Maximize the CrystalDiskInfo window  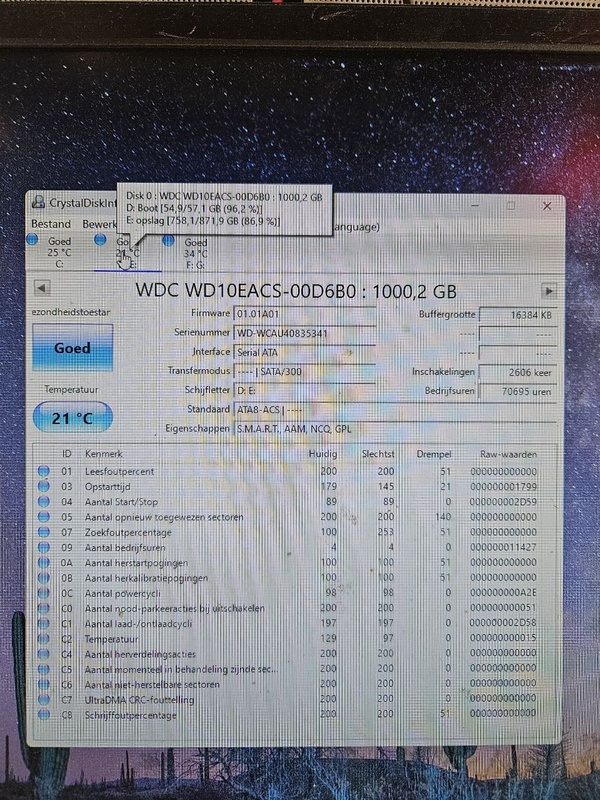click(511, 206)
